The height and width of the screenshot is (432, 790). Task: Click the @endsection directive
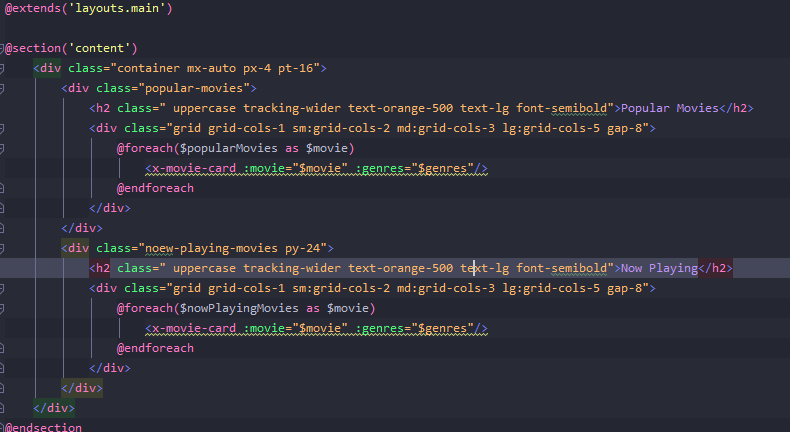(43, 427)
